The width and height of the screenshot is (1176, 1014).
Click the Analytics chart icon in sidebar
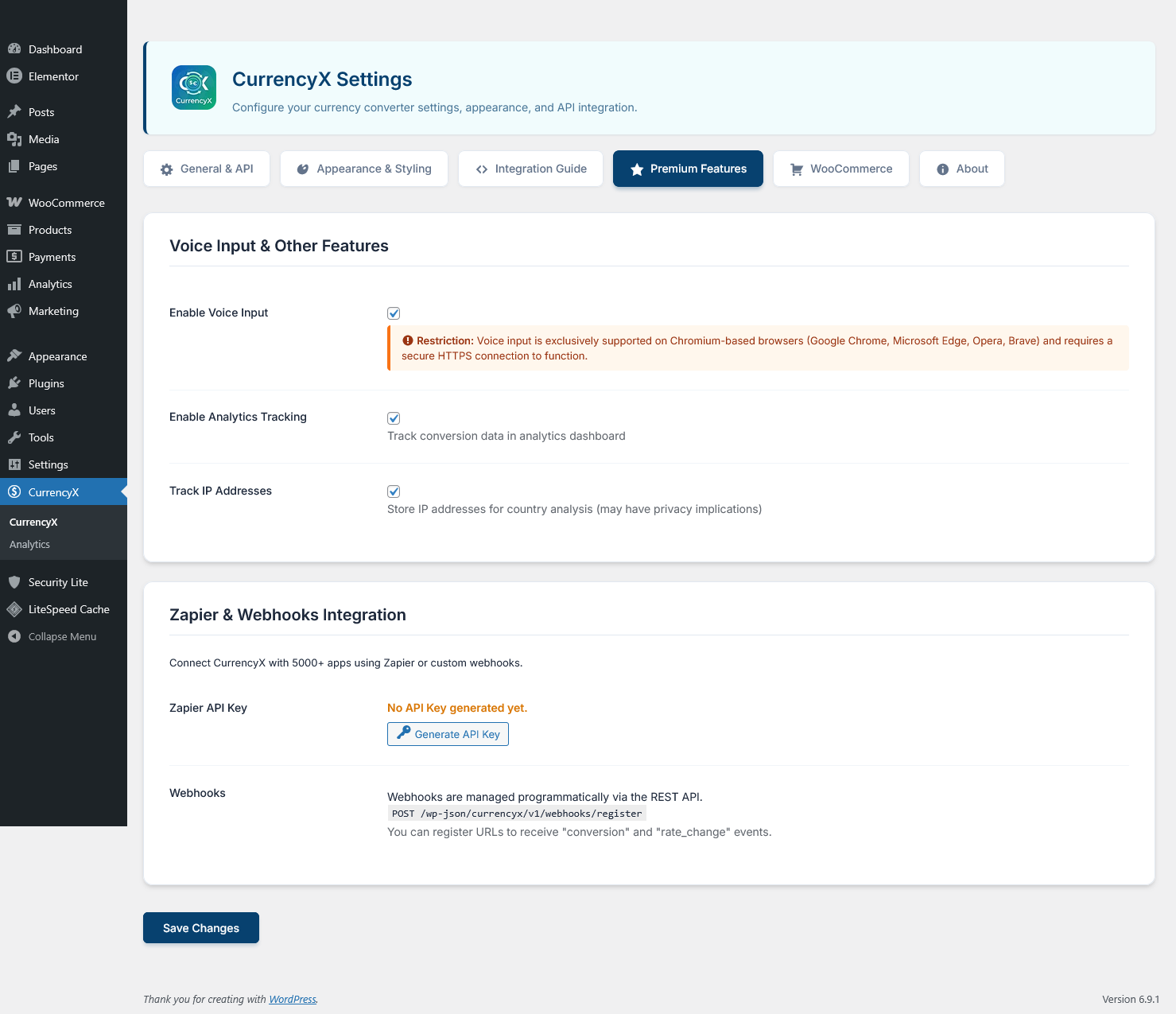(14, 284)
